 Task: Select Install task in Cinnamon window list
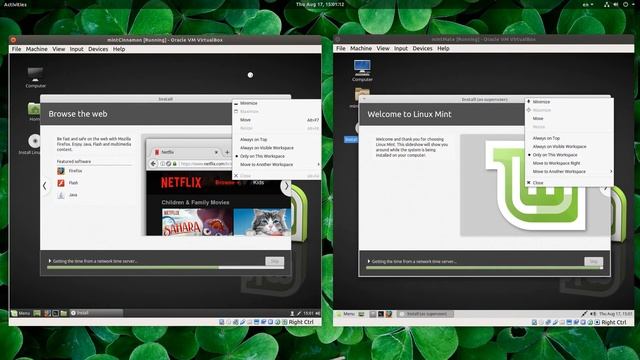pyautogui.click(x=96, y=313)
